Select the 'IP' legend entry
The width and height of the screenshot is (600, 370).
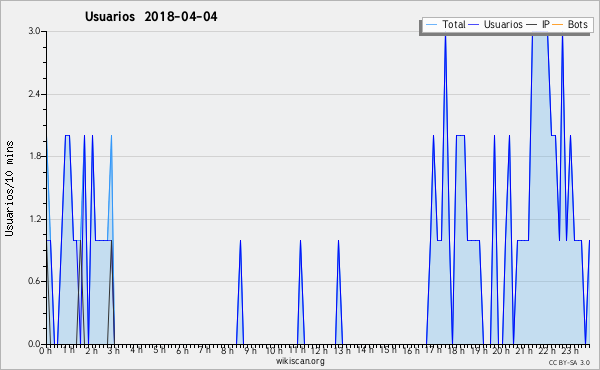[538, 25]
